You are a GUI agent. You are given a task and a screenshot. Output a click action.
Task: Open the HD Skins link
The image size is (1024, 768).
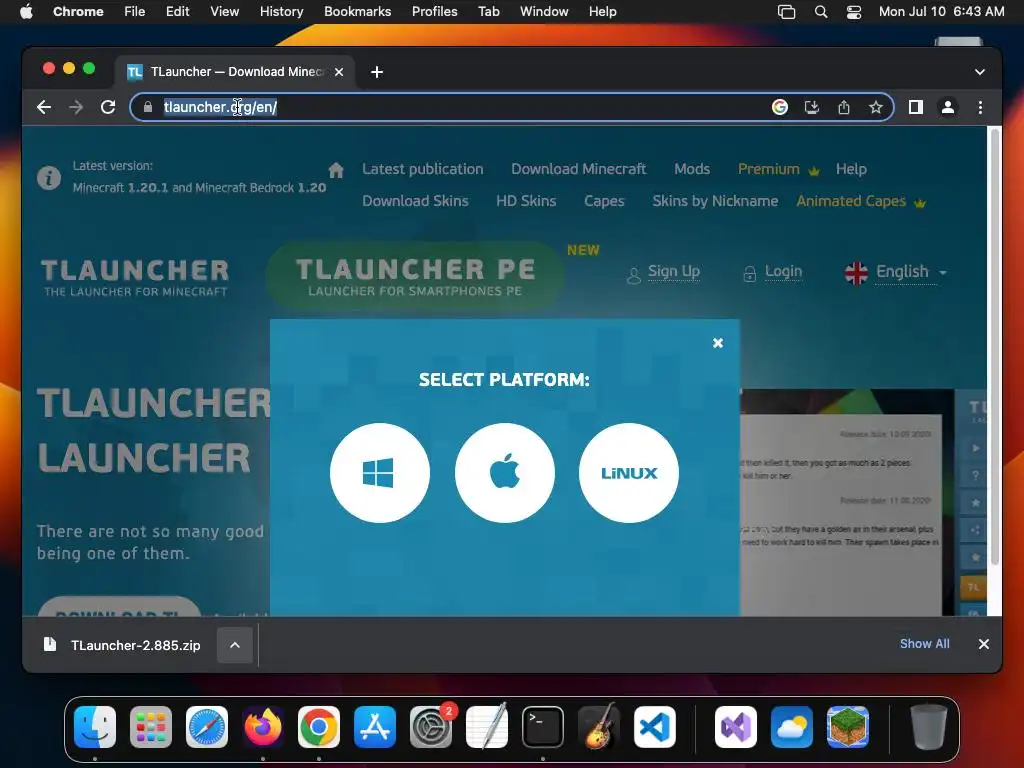click(526, 201)
